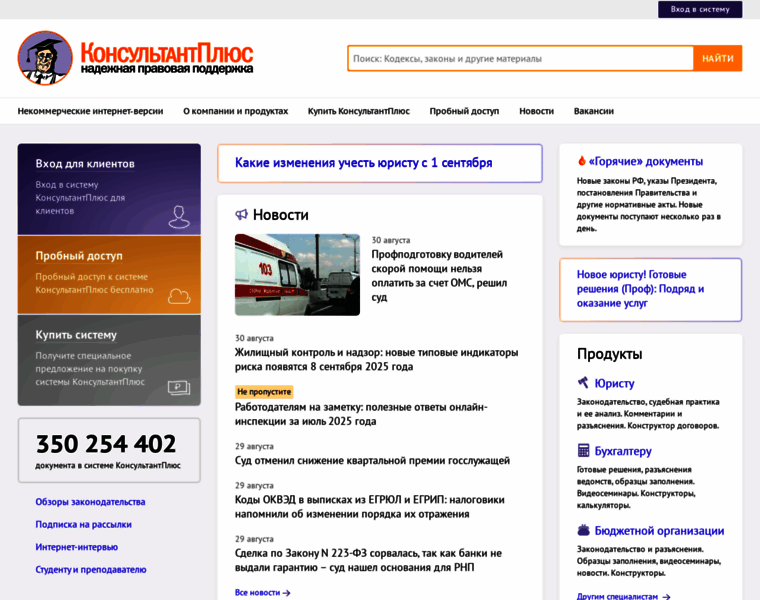Open news about Коды ОКВЭД в выписках
The image size is (760, 600).
(x=369, y=506)
